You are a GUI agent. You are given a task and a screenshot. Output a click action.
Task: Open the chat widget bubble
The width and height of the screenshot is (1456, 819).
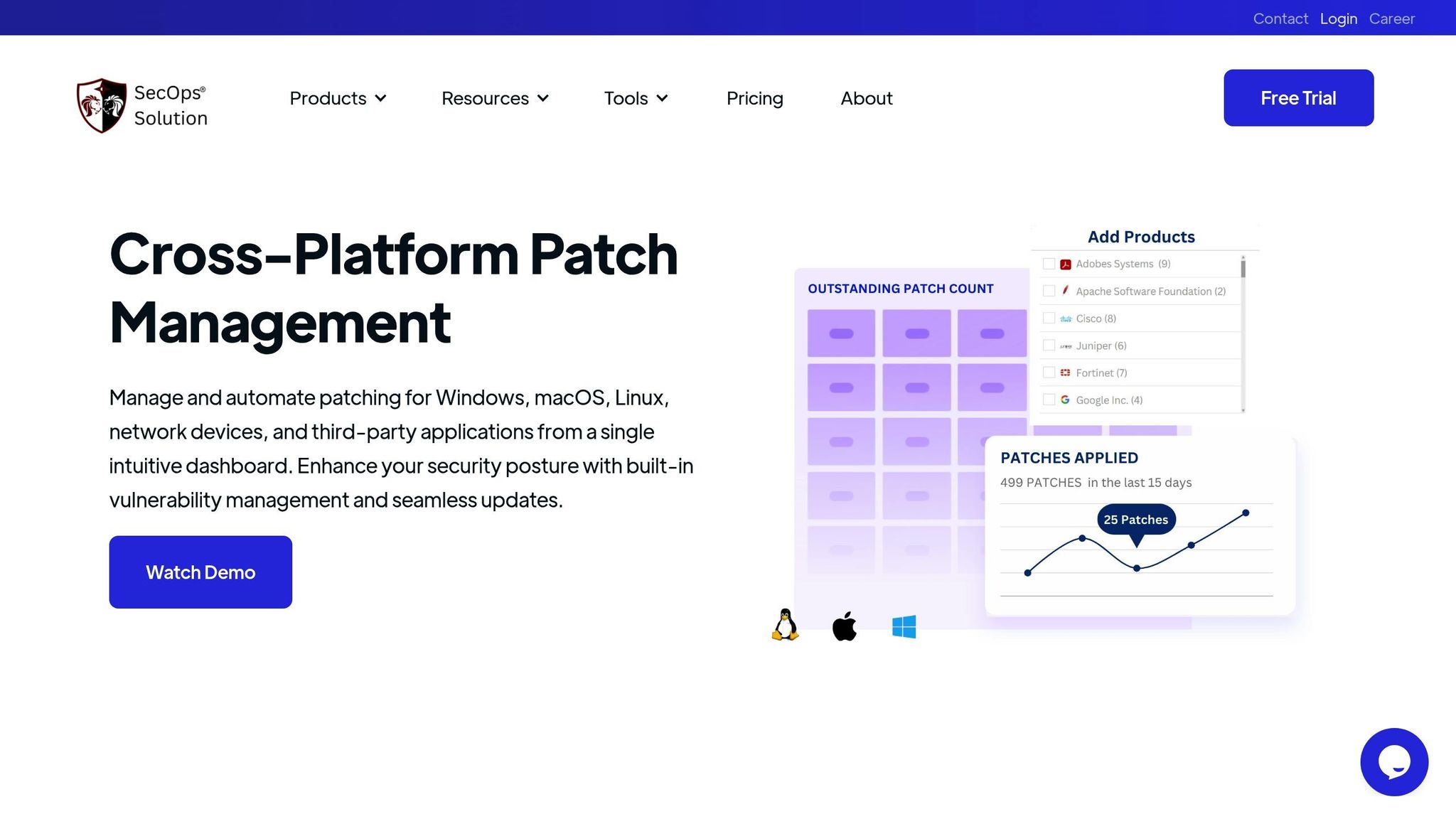pyautogui.click(x=1394, y=761)
